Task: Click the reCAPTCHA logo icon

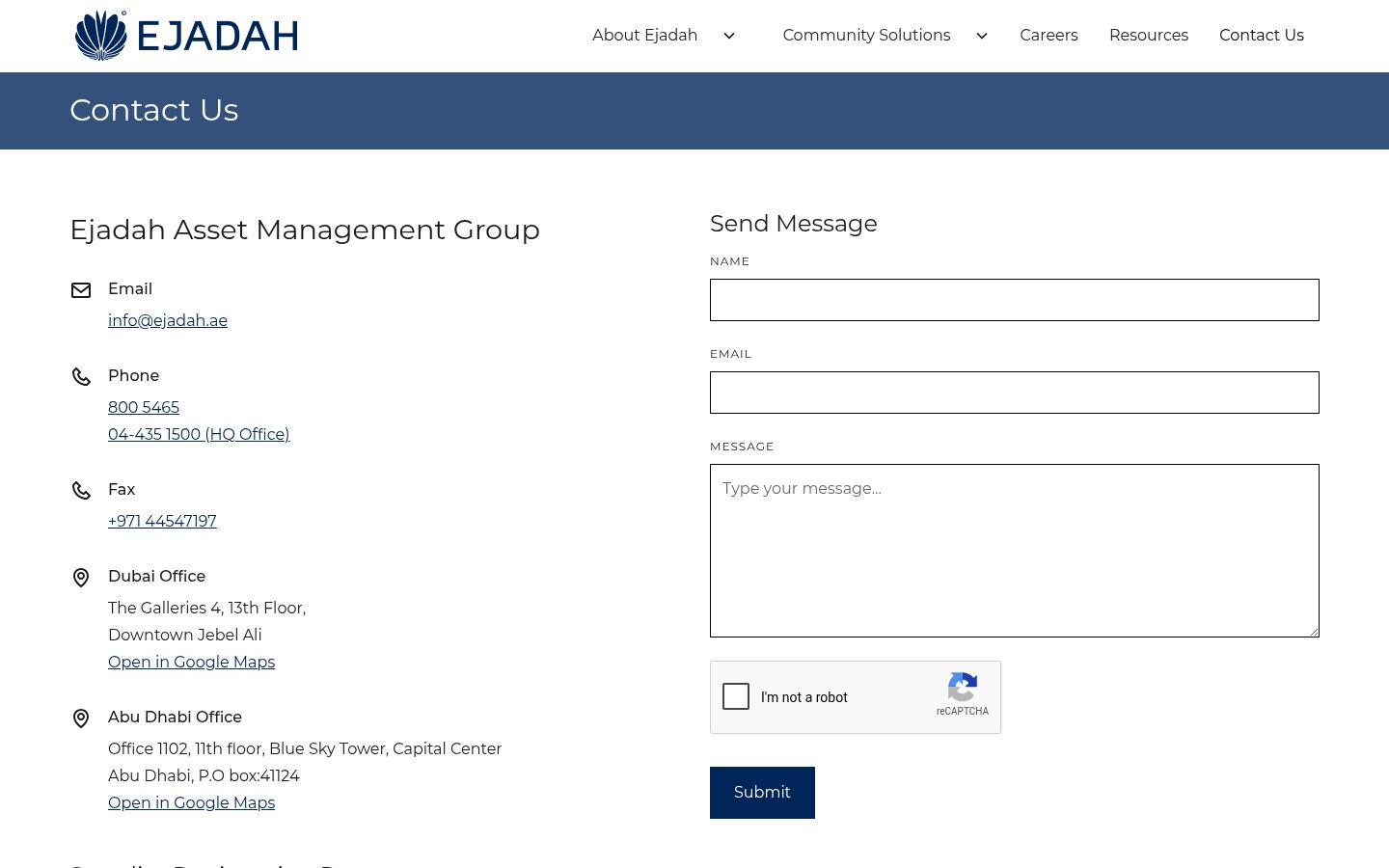Action: [963, 688]
